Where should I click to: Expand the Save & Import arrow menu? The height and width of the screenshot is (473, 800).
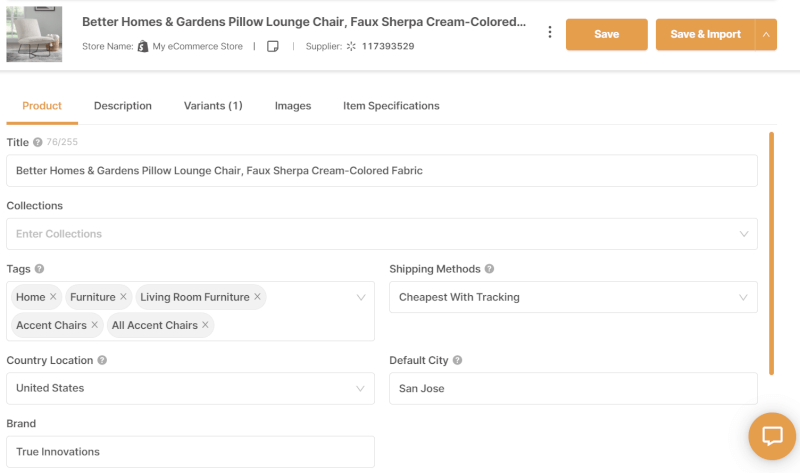[766, 35]
